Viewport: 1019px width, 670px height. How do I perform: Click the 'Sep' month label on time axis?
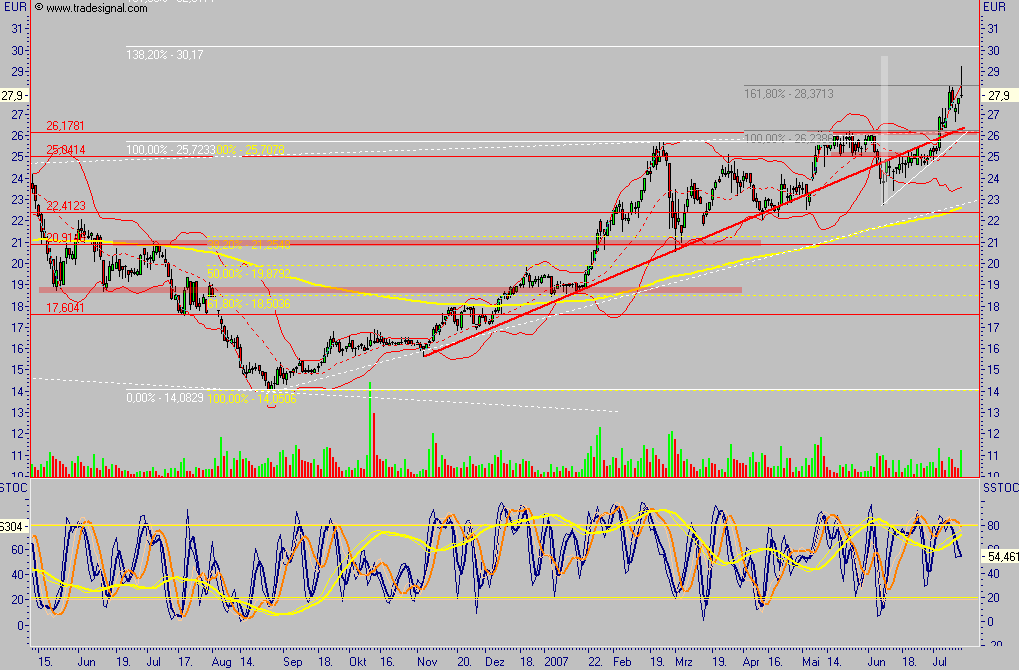pyautogui.click(x=292, y=662)
